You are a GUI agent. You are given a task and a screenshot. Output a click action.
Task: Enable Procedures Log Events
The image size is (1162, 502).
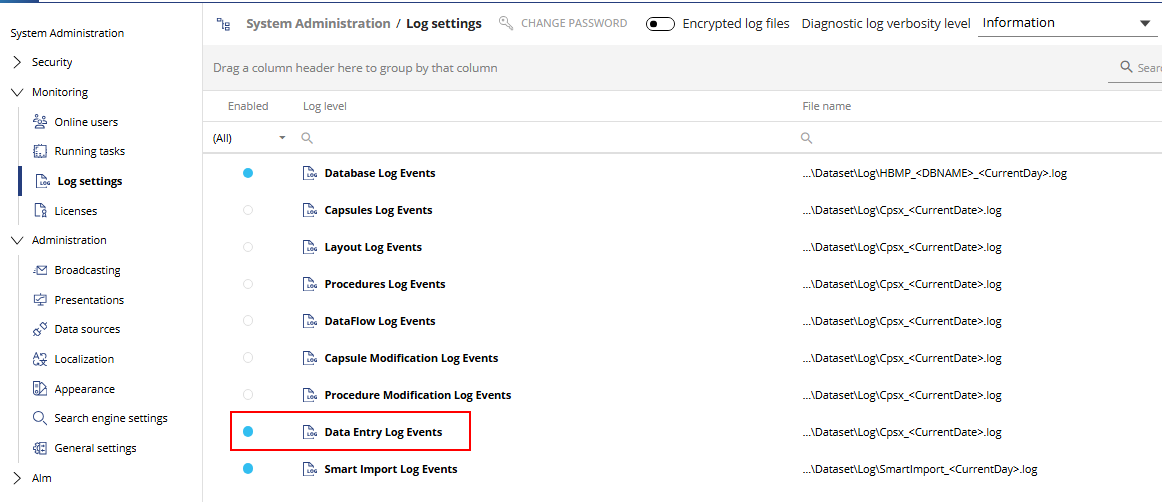(248, 284)
